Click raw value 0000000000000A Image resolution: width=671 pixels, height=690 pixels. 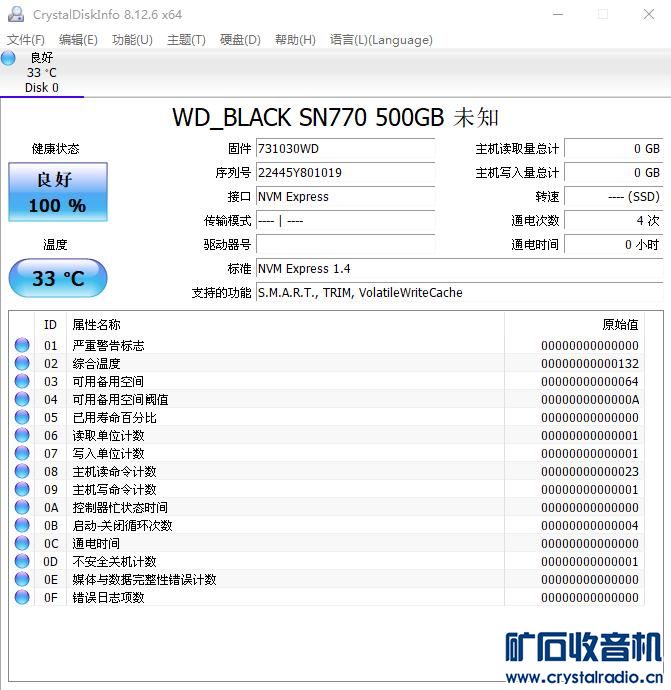590,400
